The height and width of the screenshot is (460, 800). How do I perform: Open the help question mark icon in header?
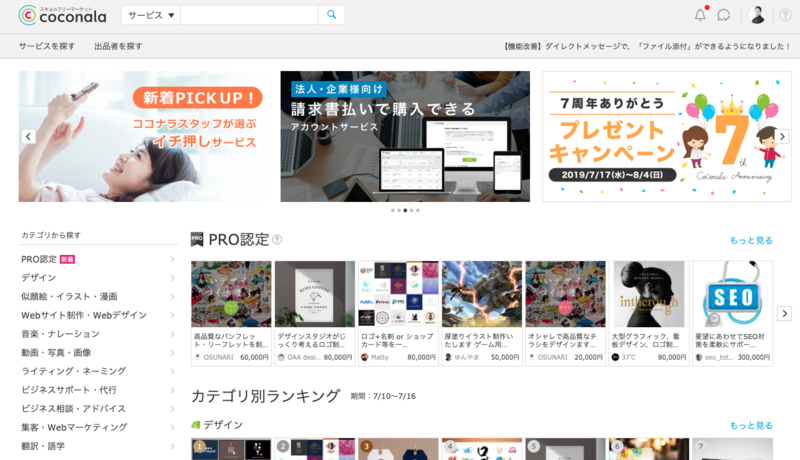[x=786, y=15]
